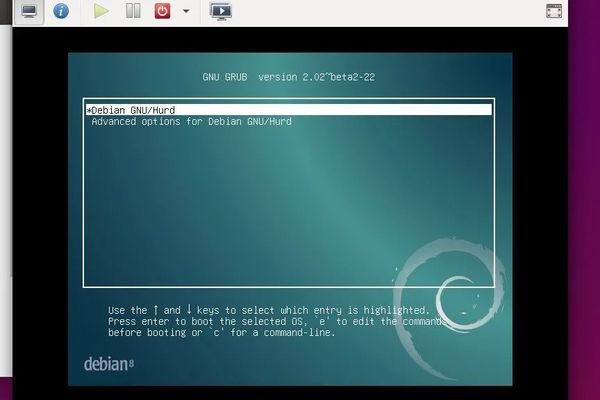Select Advanced options for Debian GNU/Hurd

click(192, 122)
